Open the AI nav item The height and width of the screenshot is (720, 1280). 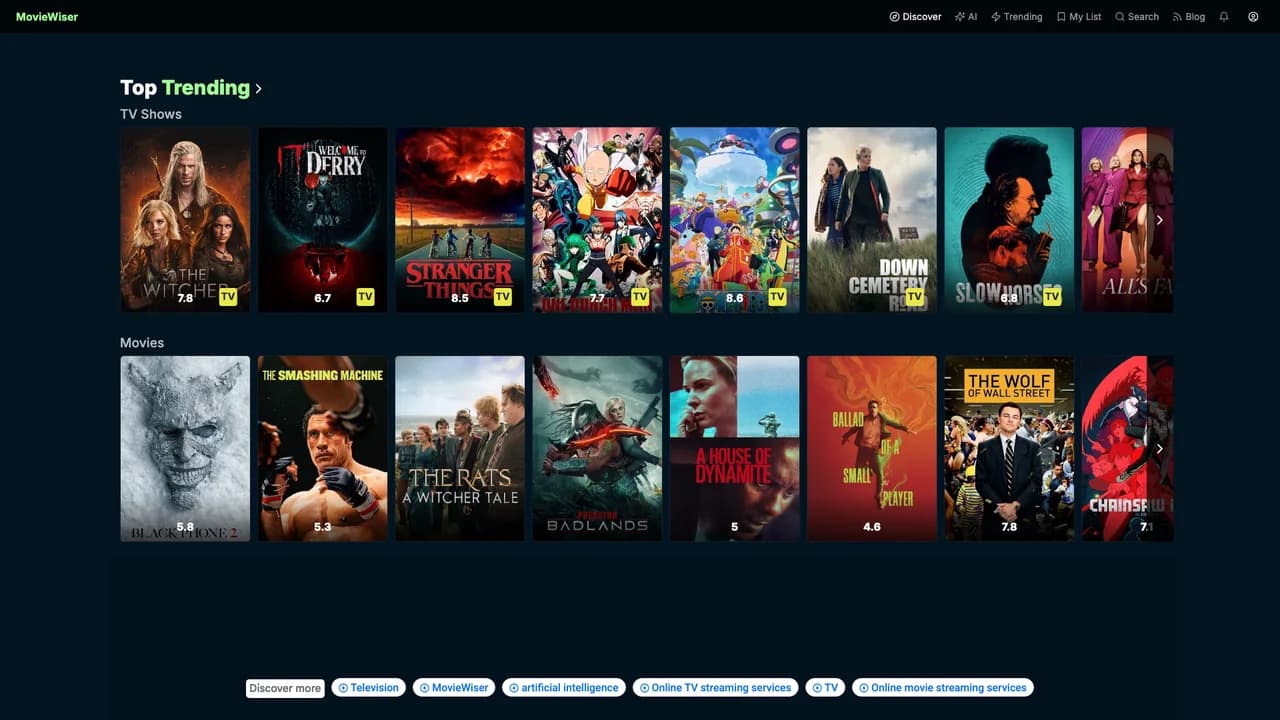[966, 17]
